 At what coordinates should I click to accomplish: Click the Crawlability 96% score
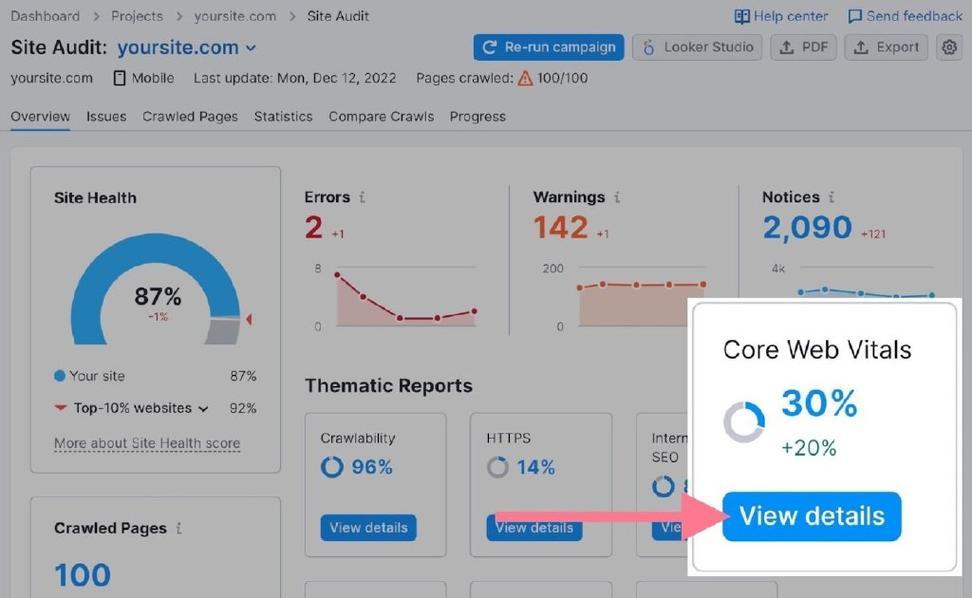tap(372, 467)
